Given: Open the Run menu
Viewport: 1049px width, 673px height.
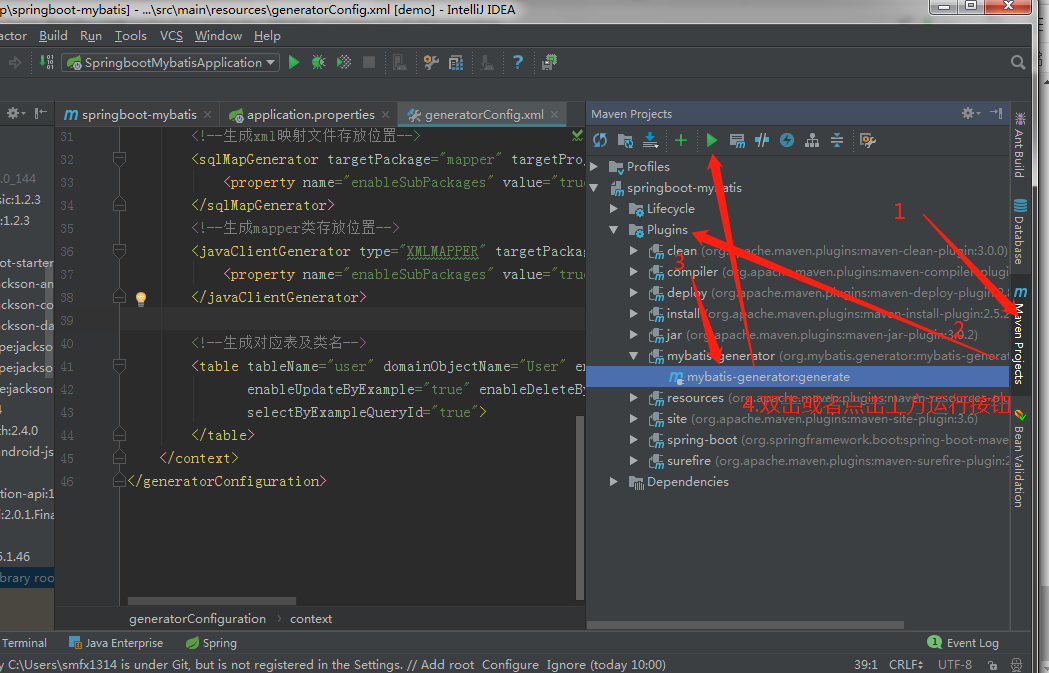Looking at the screenshot, I should pos(91,35).
